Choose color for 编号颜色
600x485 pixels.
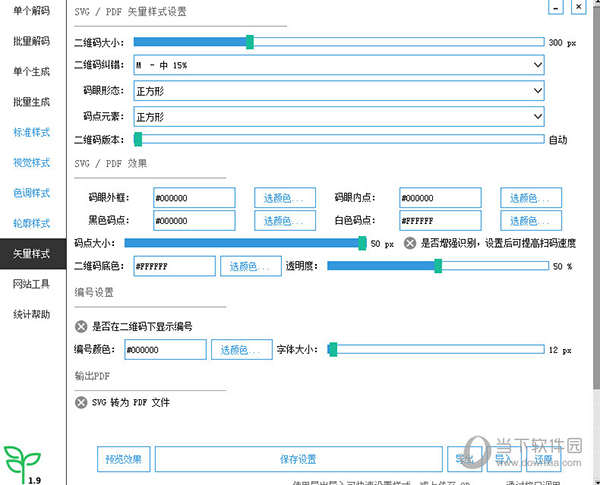[x=242, y=349]
